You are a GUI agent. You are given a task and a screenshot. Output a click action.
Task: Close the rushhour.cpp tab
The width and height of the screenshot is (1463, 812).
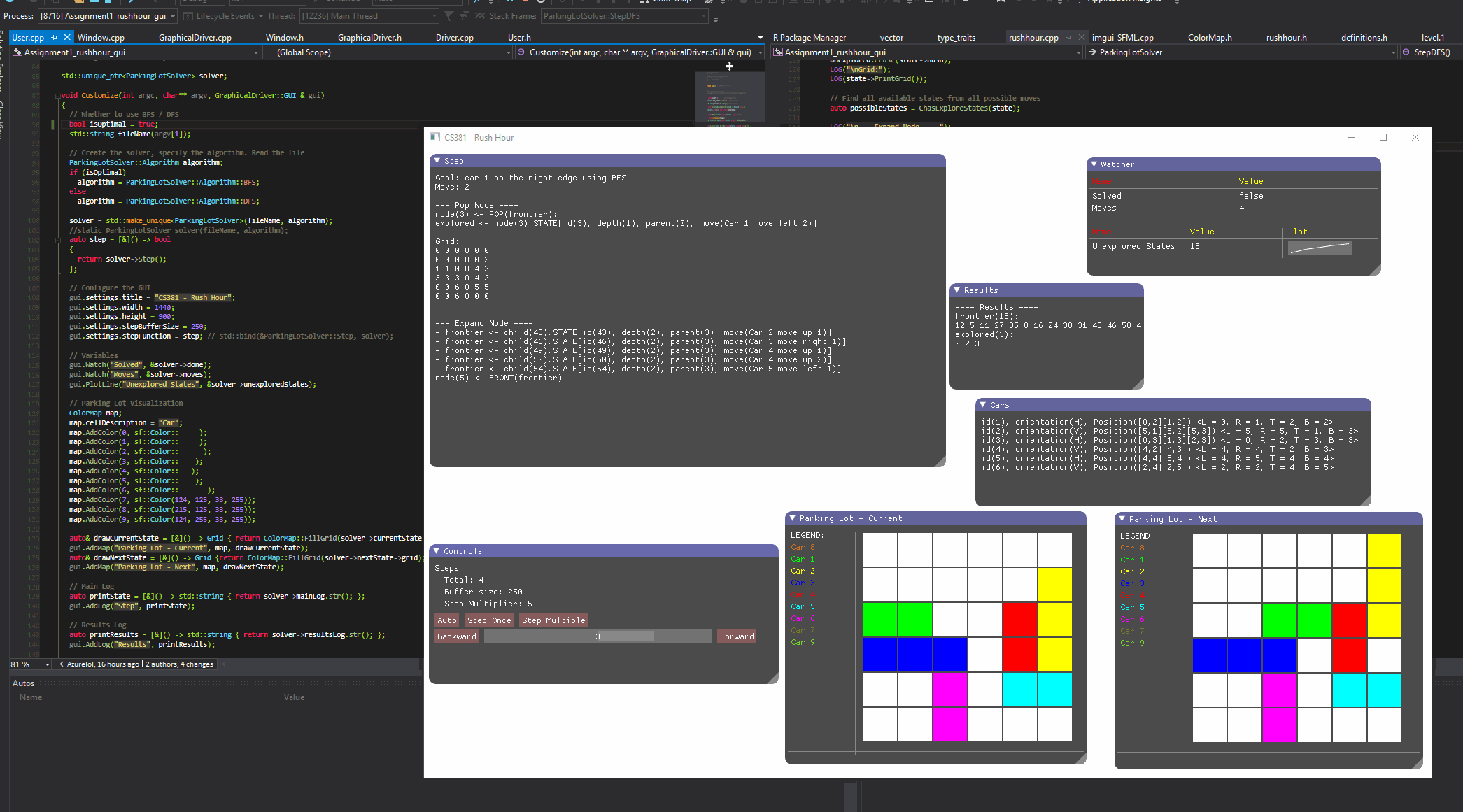click(1082, 38)
